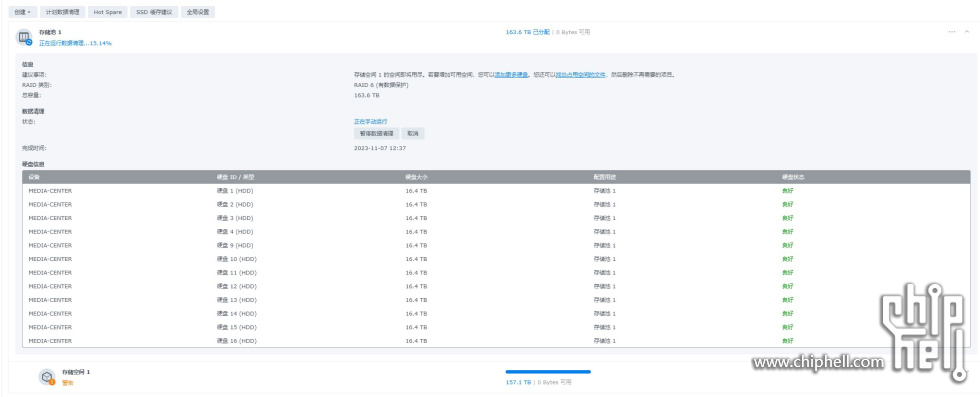This screenshot has height=397, width=980.
Task: Click the 2023-11-07 12:37 completion time
Action: pyautogui.click(x=380, y=148)
